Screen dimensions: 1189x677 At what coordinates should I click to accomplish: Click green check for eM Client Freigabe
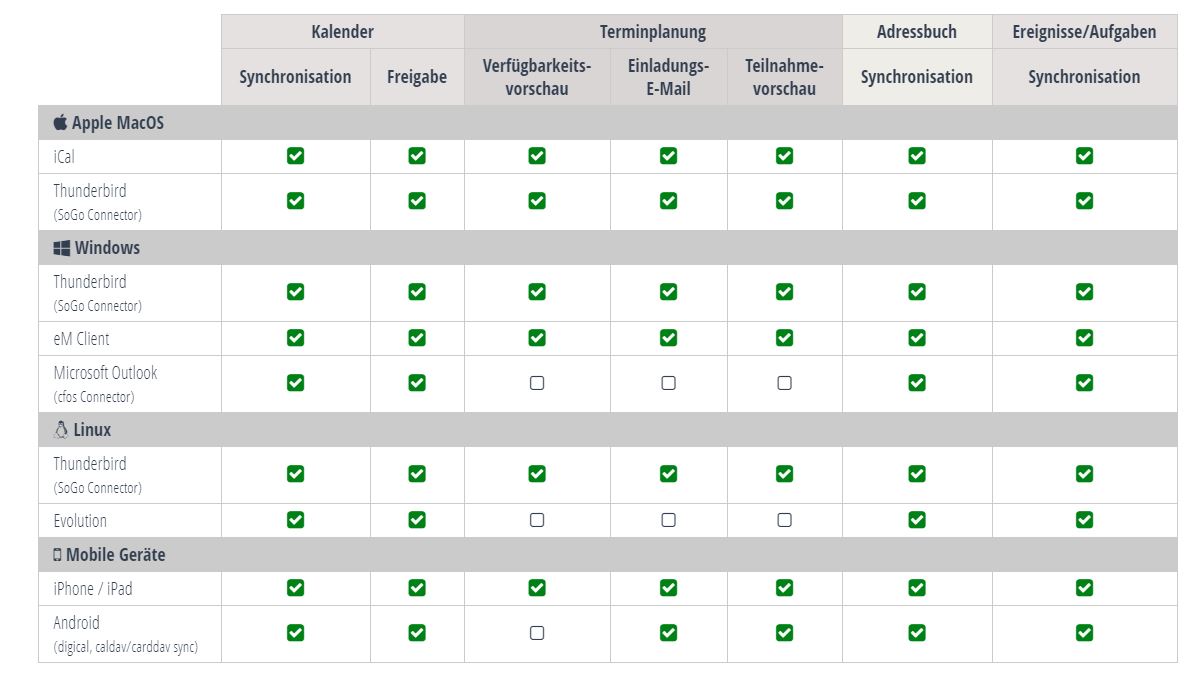tap(417, 338)
